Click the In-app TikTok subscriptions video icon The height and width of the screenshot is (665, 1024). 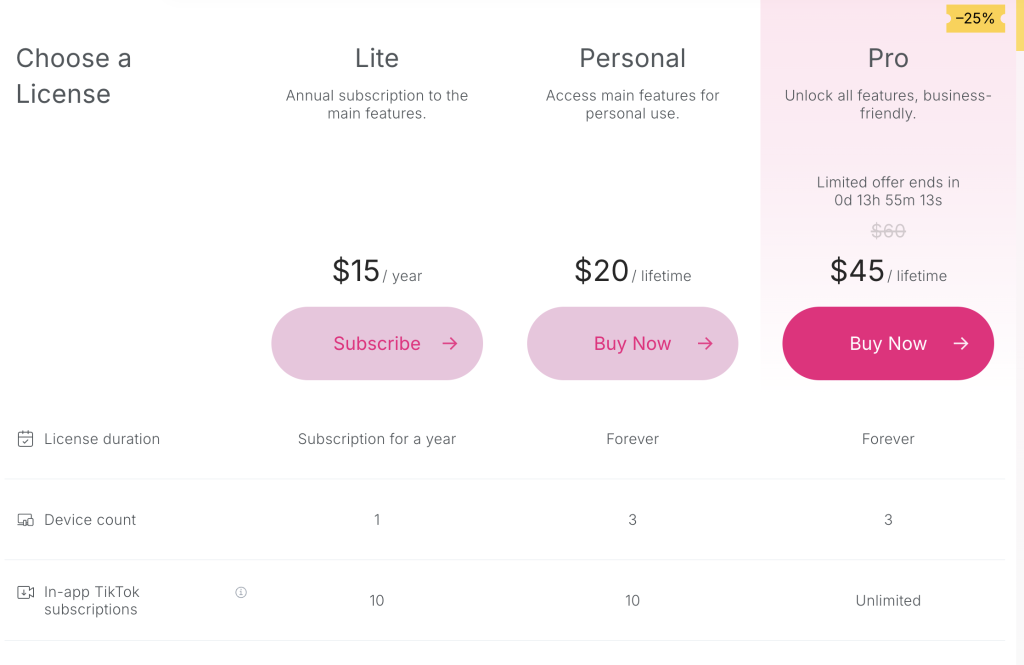25,592
